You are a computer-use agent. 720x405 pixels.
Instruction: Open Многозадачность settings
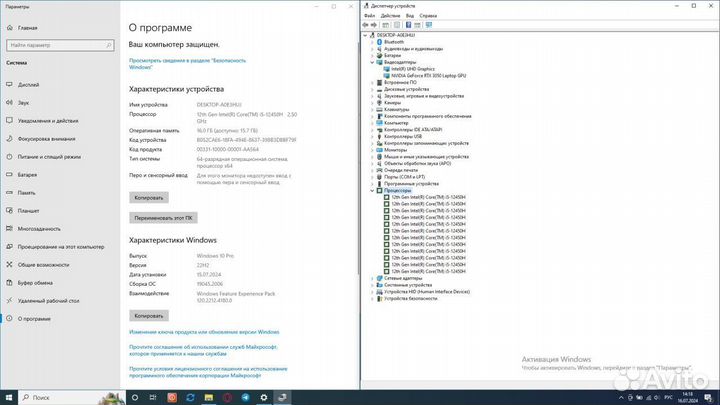point(39,229)
